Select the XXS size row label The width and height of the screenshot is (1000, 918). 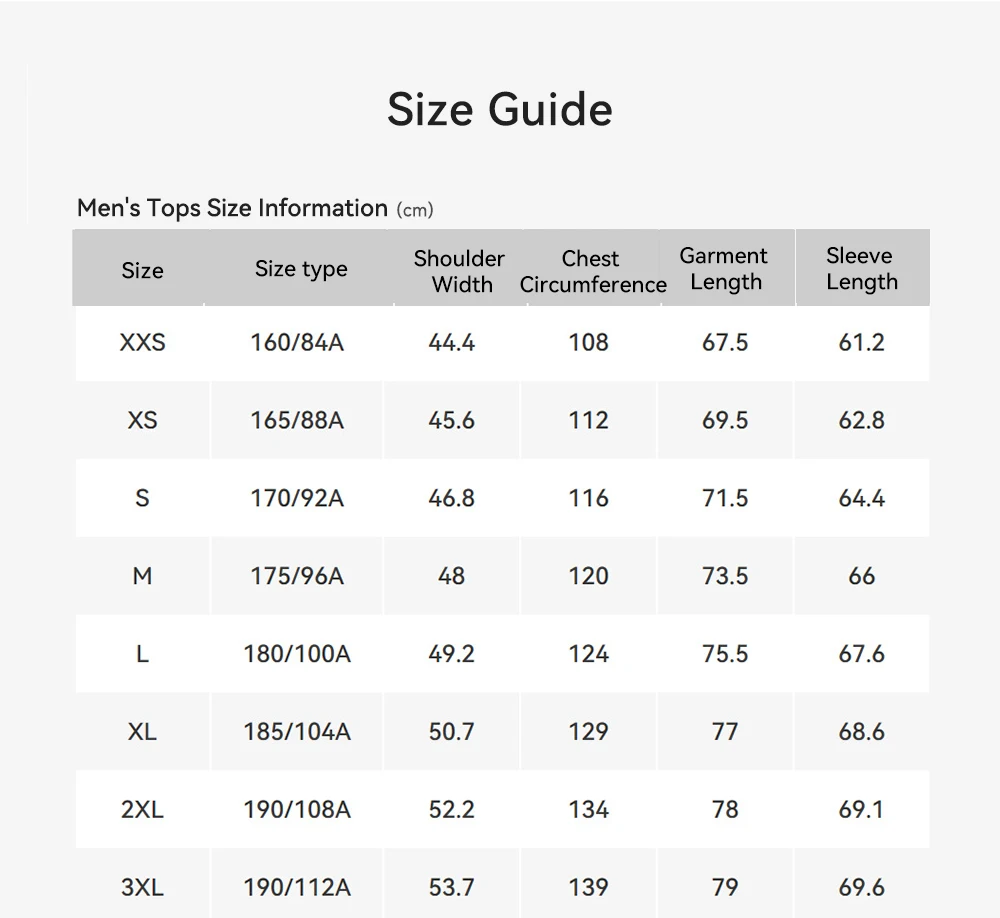142,342
